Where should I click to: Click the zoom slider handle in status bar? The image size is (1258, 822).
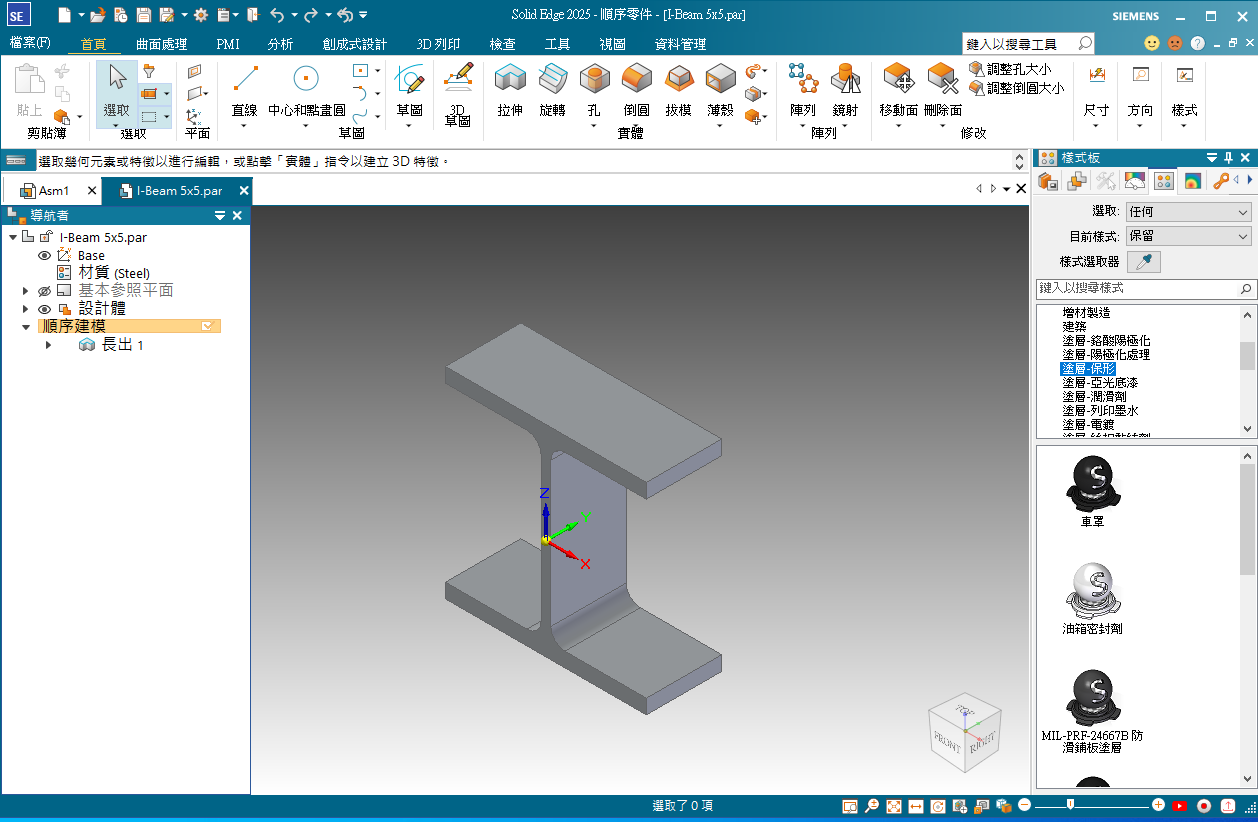(1070, 806)
